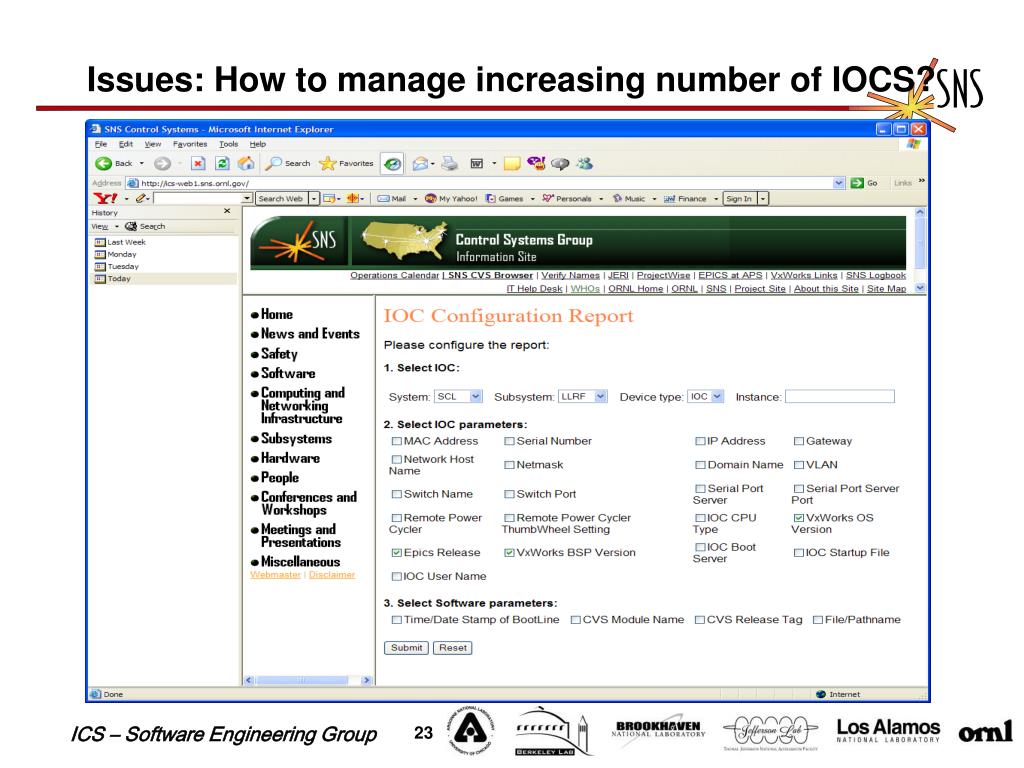Expand the address bar URL dropdown arrow
The image size is (1024, 768).
839,184
